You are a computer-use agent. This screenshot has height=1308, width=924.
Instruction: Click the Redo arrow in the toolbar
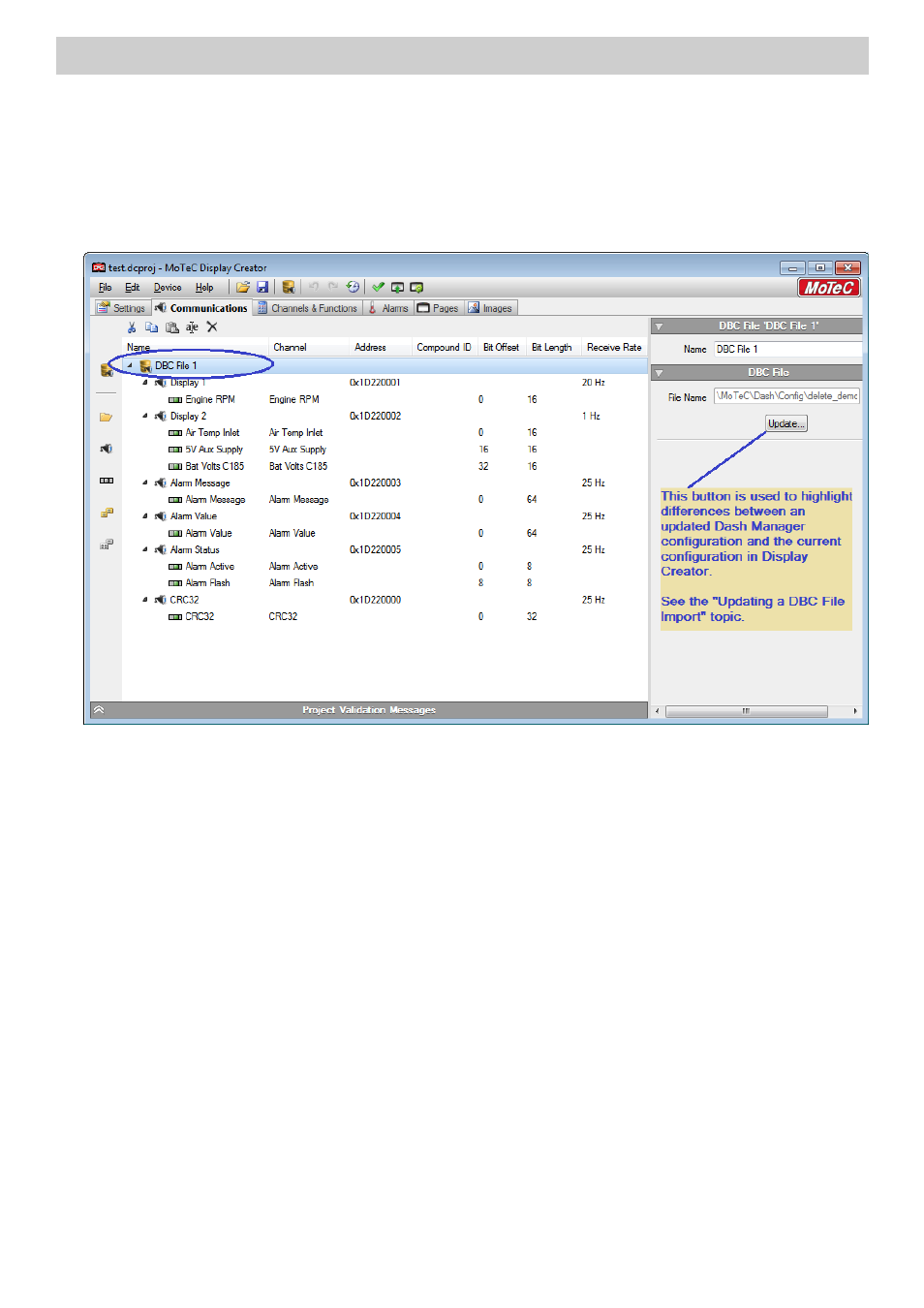(x=333, y=287)
